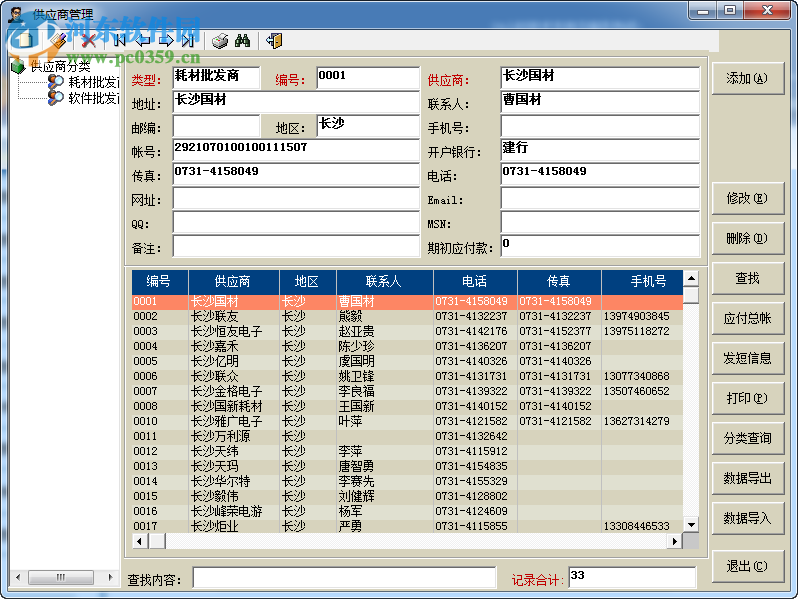798x599 pixels.
Task: Click the 发短信息 button
Action: [747, 358]
